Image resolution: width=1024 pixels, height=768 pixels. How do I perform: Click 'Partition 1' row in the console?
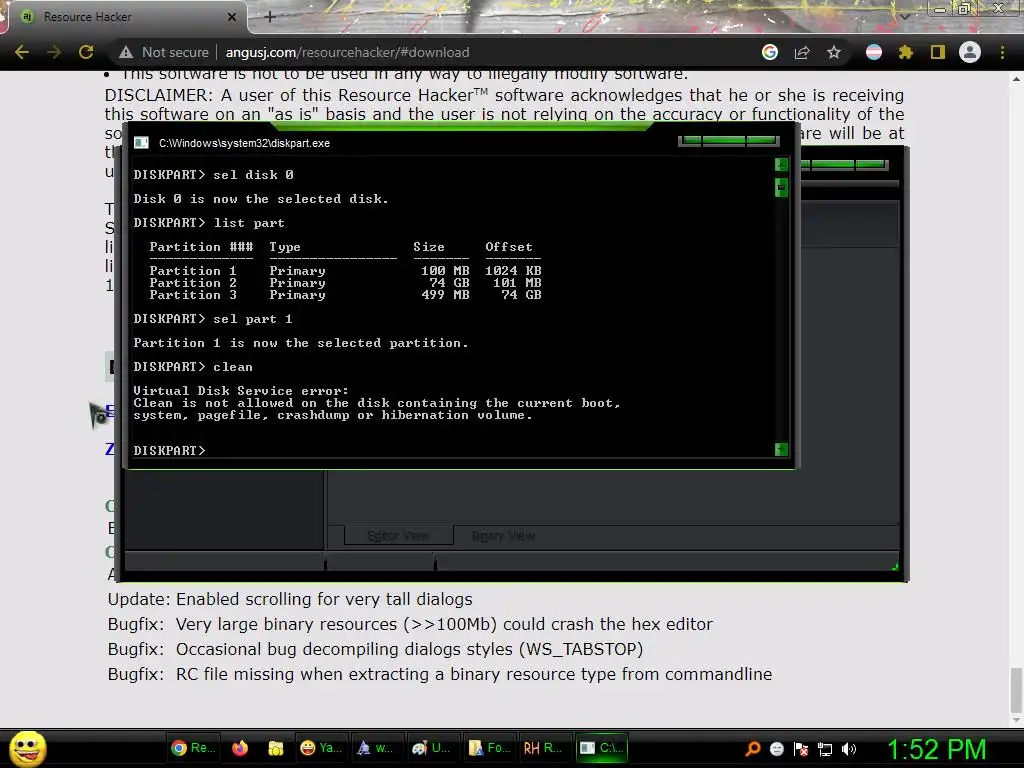point(345,270)
